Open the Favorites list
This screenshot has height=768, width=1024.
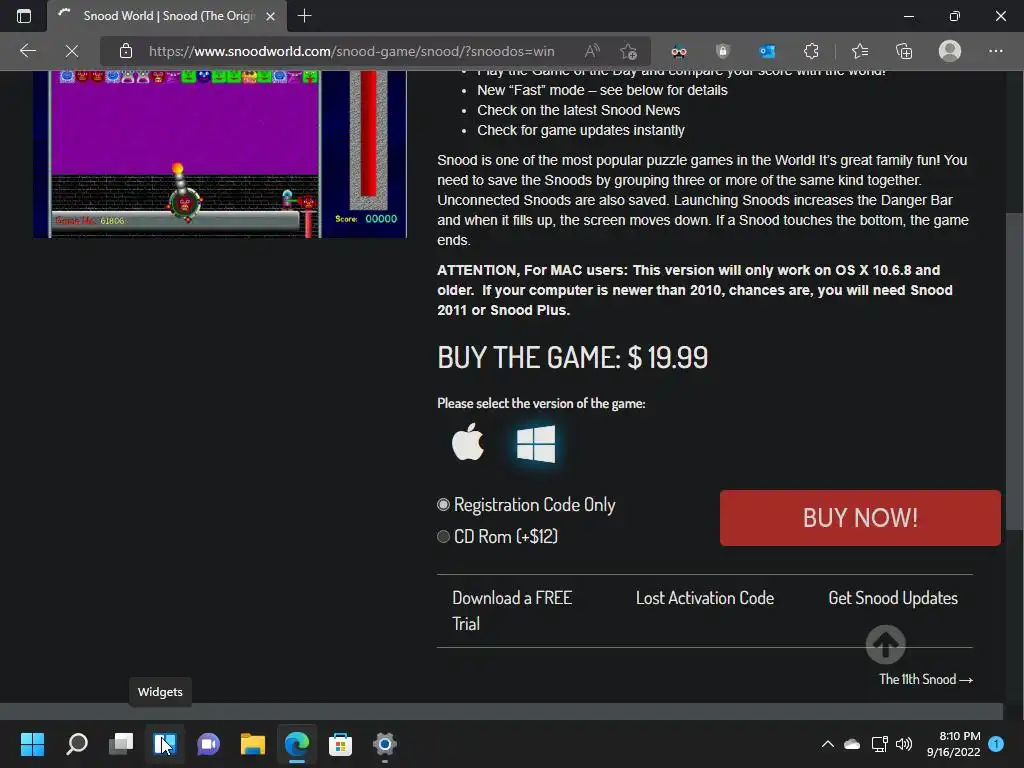860,51
